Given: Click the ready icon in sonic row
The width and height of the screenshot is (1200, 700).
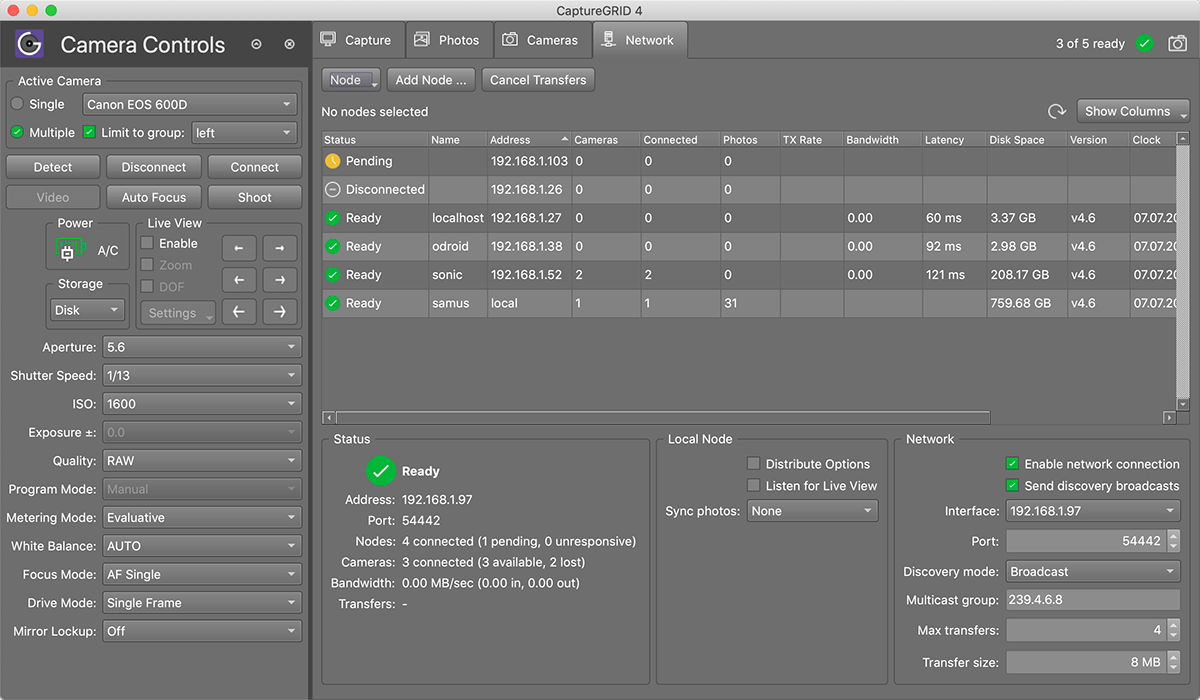Looking at the screenshot, I should 333,275.
